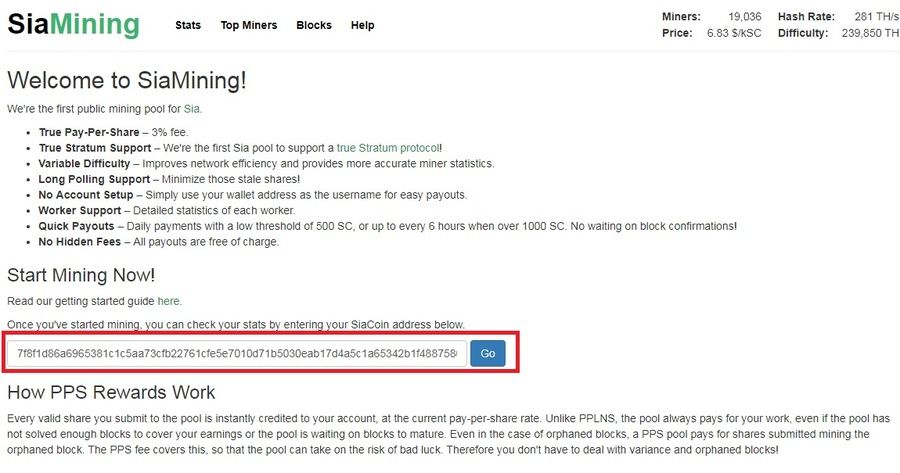Screen dimensions: 900x473
Task: Follow the Sia link in intro
Action: point(192,108)
